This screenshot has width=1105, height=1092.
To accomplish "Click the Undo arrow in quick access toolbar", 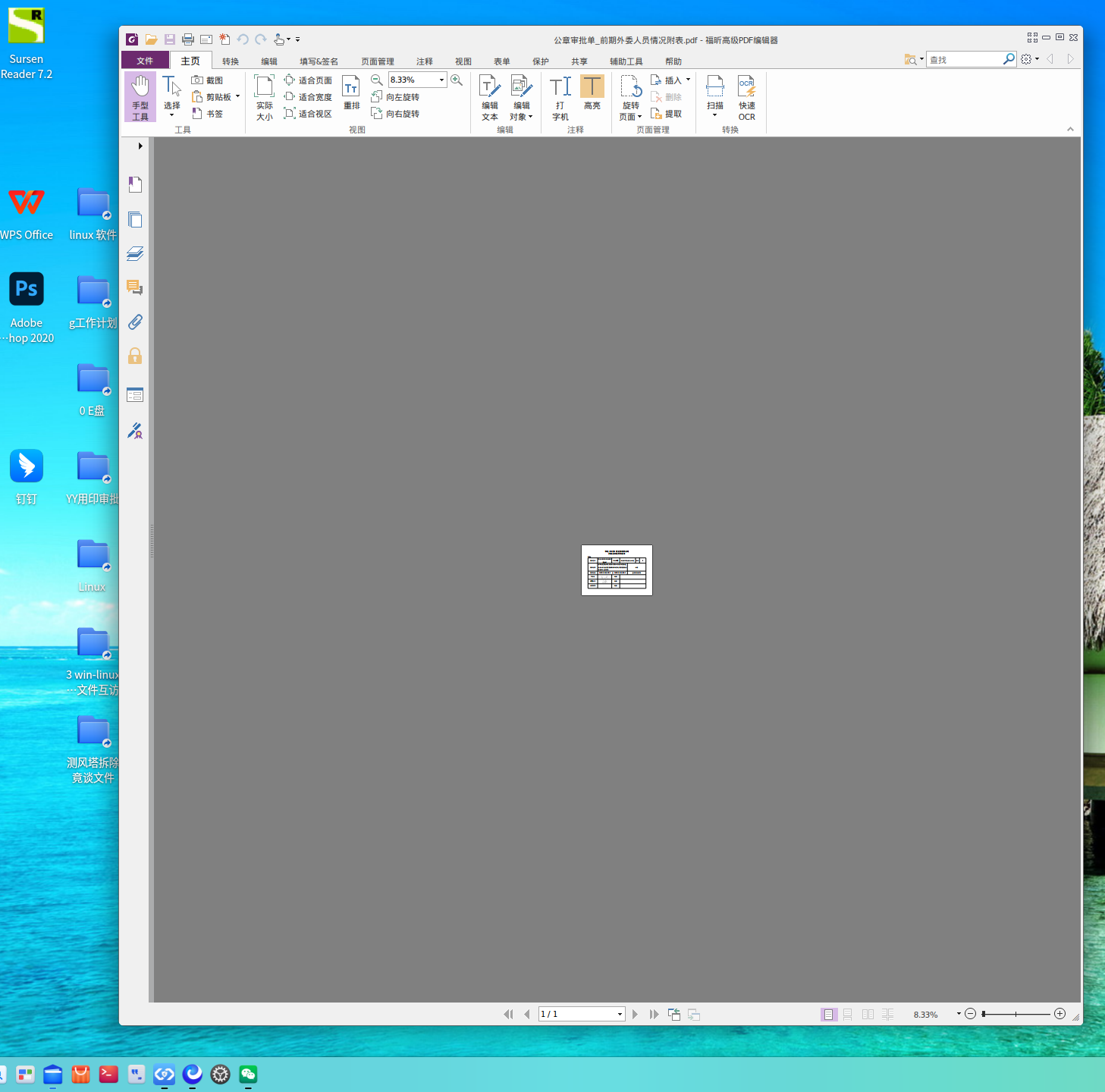I will tap(243, 39).
